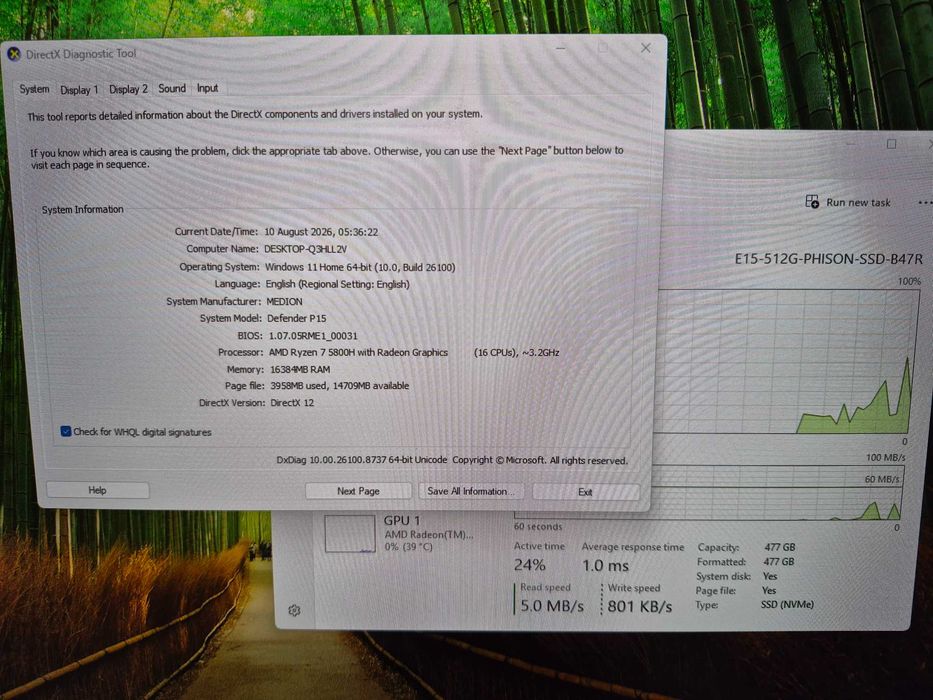Click the Operating System value Windows 11 Home

coord(360,267)
